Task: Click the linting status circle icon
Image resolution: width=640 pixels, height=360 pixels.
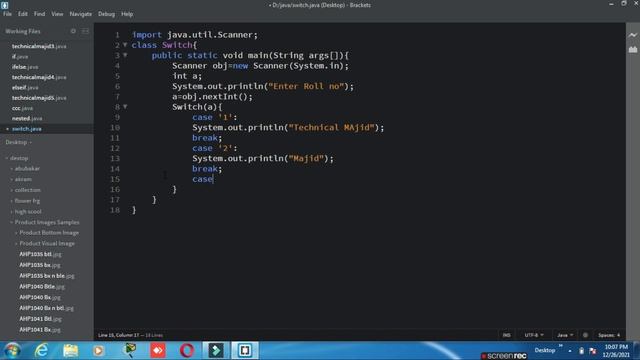Action: coord(585,335)
